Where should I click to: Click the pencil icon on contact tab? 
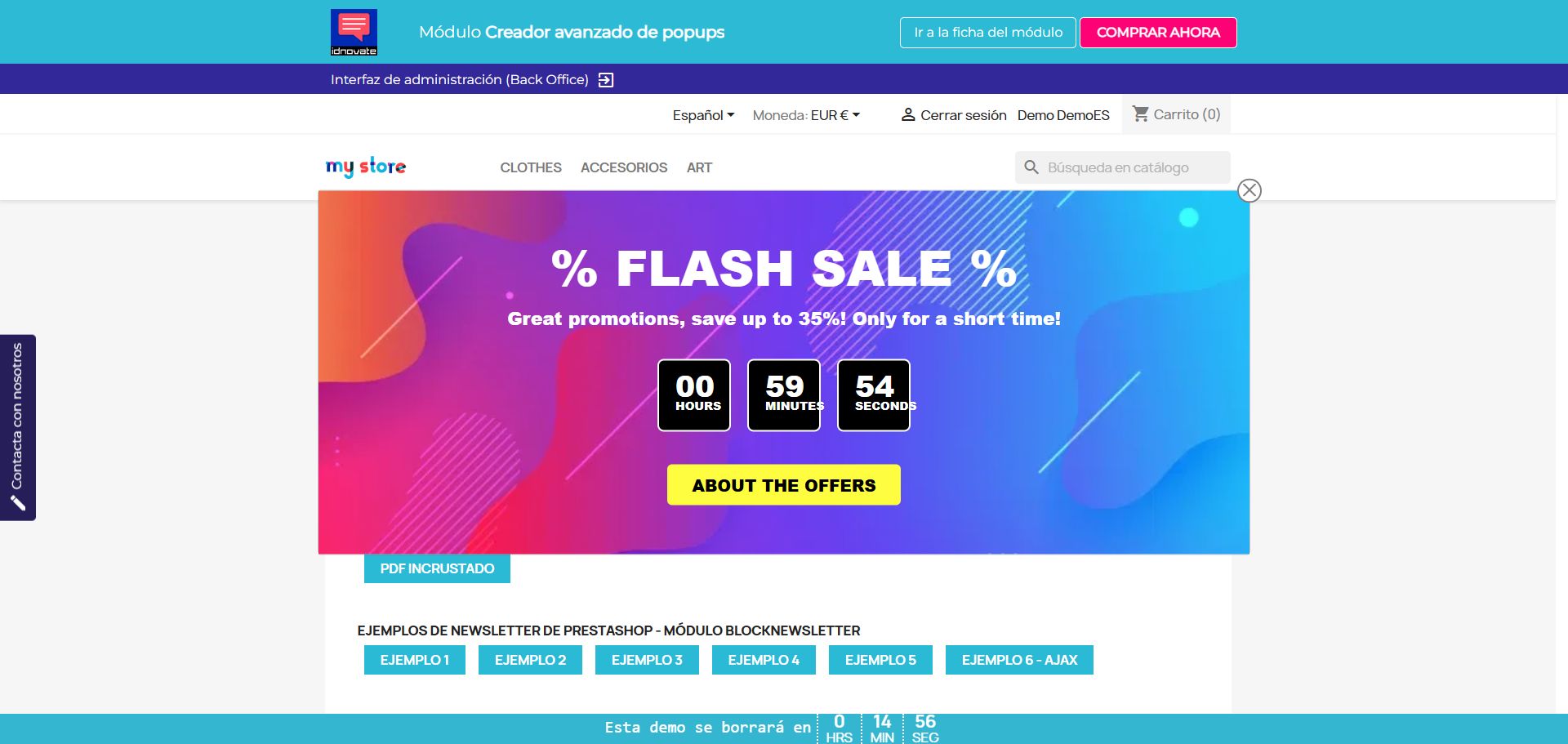pos(18,503)
